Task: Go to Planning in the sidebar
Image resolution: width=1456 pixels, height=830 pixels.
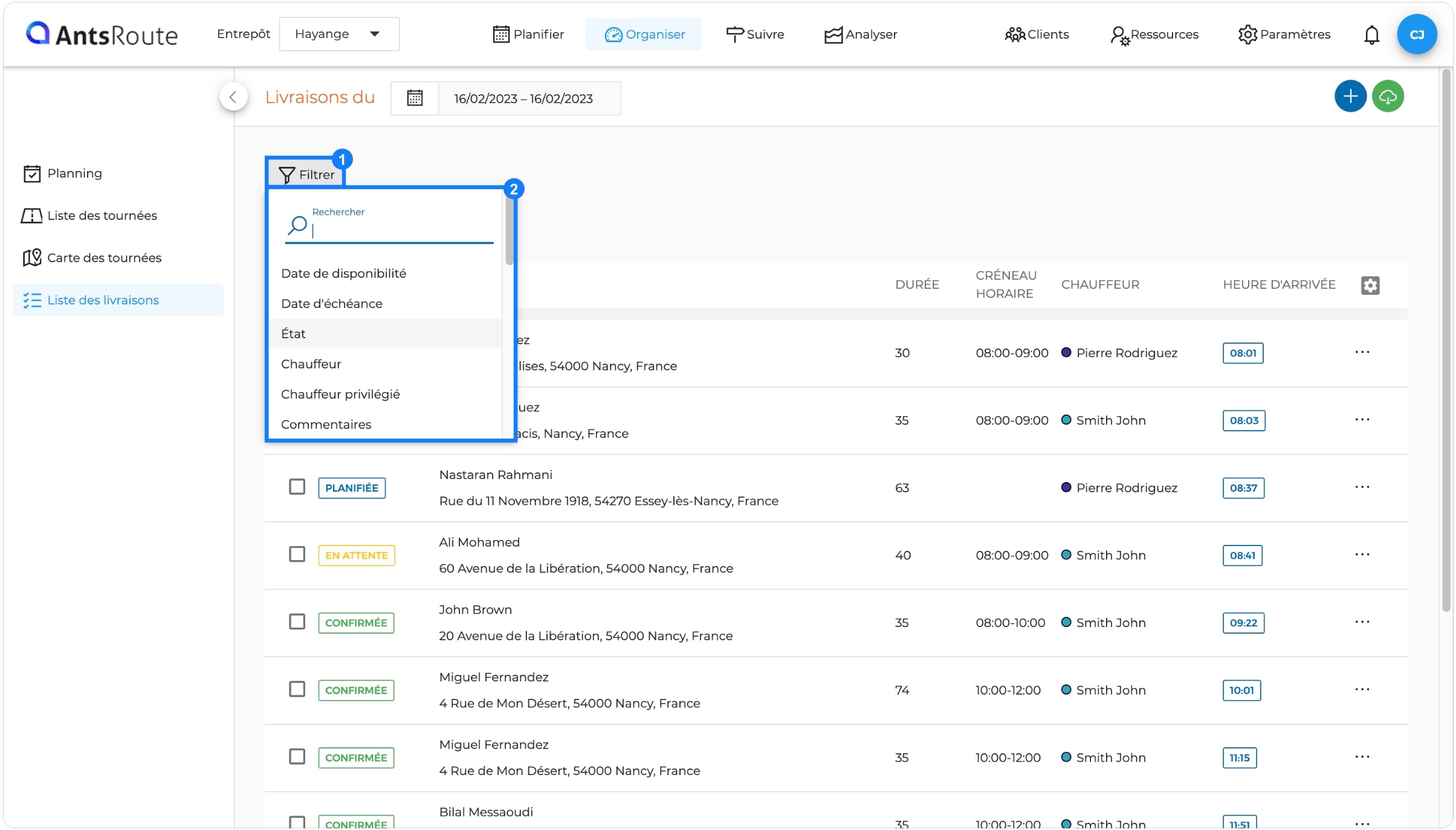Action: click(62, 173)
